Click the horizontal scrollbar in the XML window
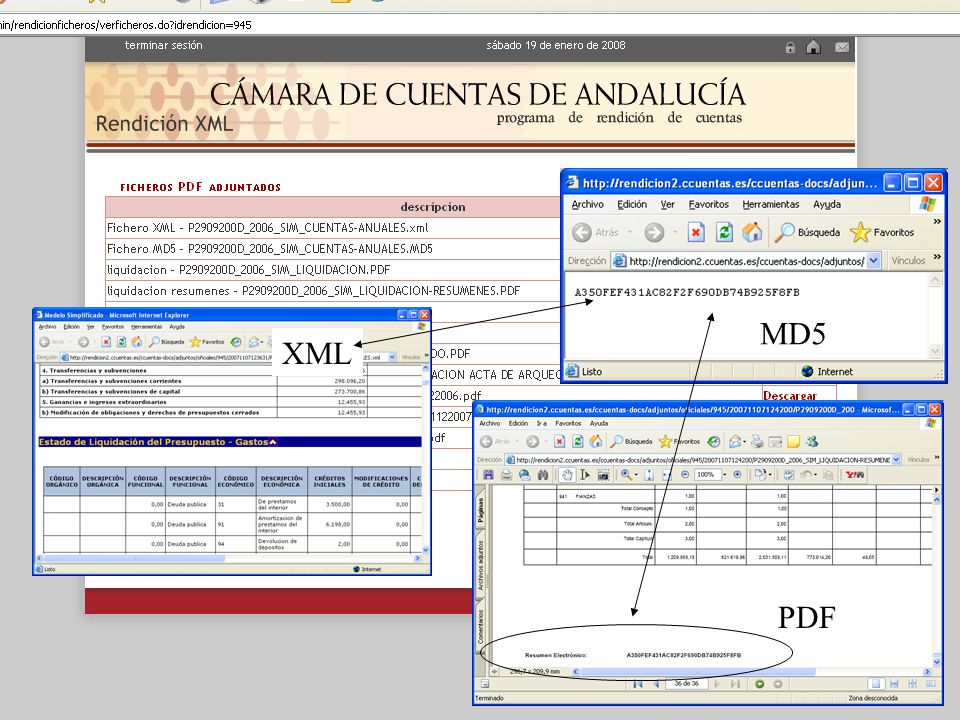Screen dimensions: 960x720 [229, 558]
